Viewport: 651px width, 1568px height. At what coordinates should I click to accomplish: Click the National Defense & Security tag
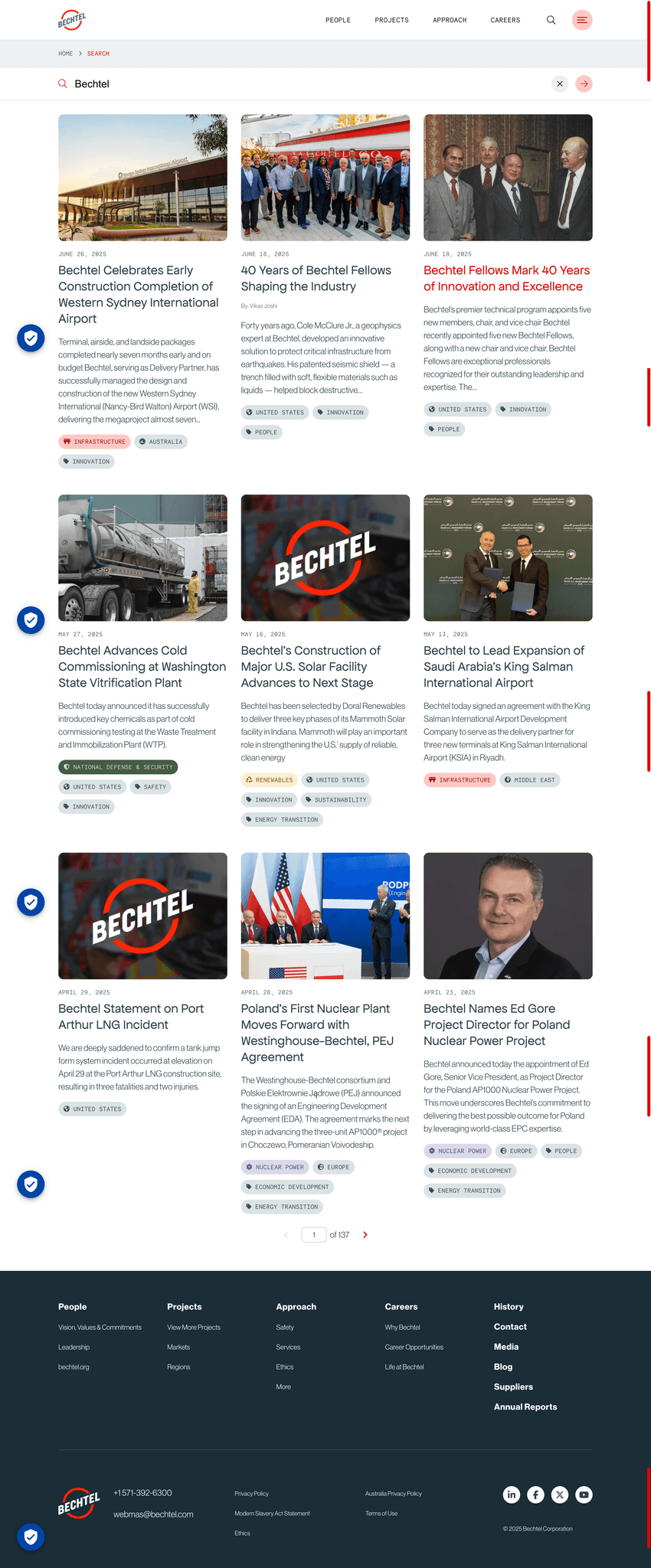click(118, 766)
